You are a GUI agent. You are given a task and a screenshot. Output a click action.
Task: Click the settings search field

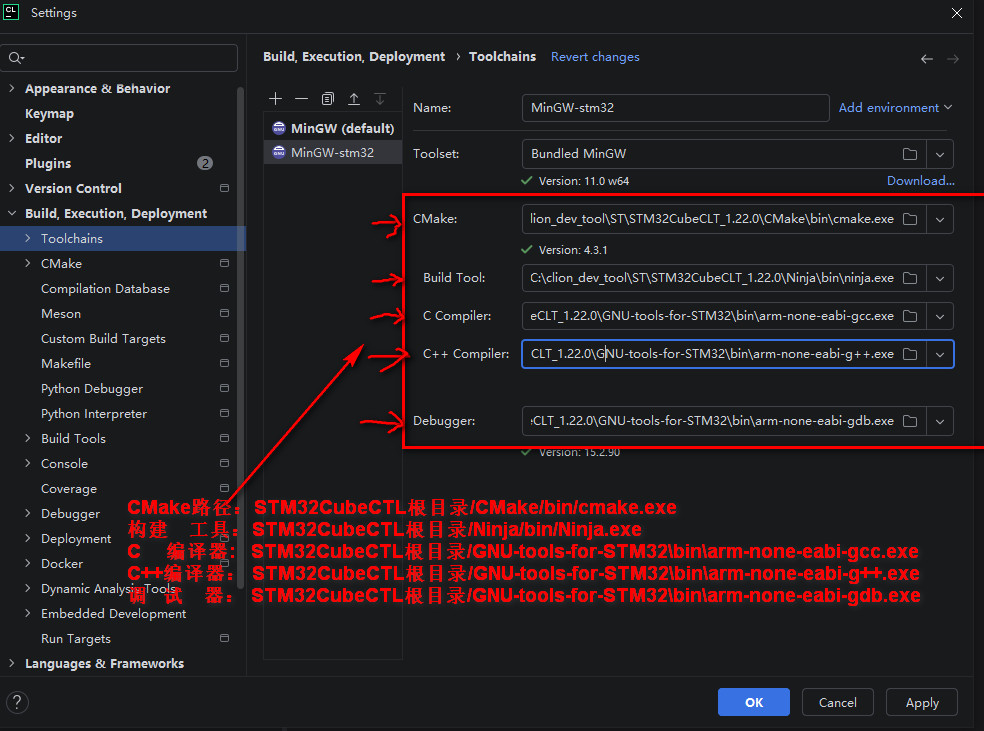coord(119,58)
